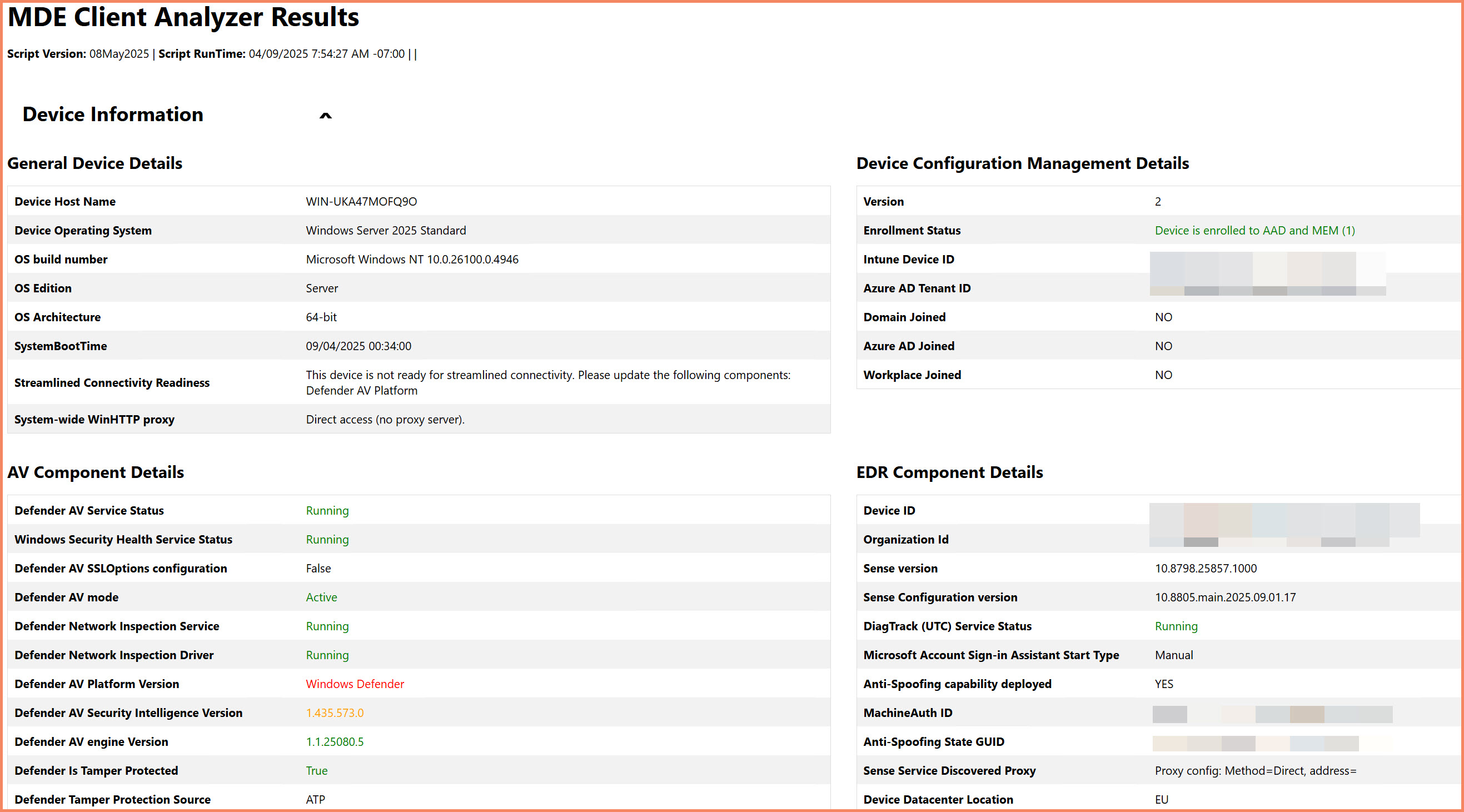
Task: Click Windows Security Health Service Running value
Action: click(327, 539)
